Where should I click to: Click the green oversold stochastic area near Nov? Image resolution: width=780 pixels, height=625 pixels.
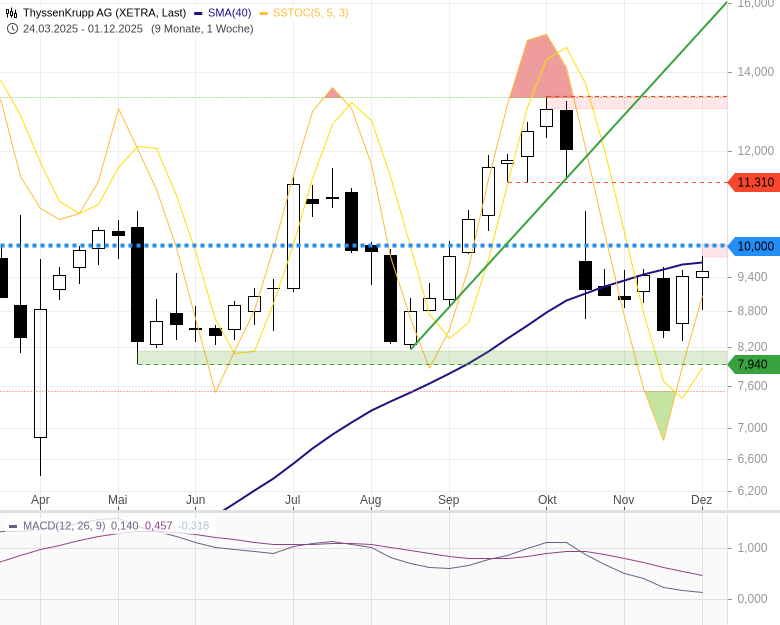tap(661, 410)
